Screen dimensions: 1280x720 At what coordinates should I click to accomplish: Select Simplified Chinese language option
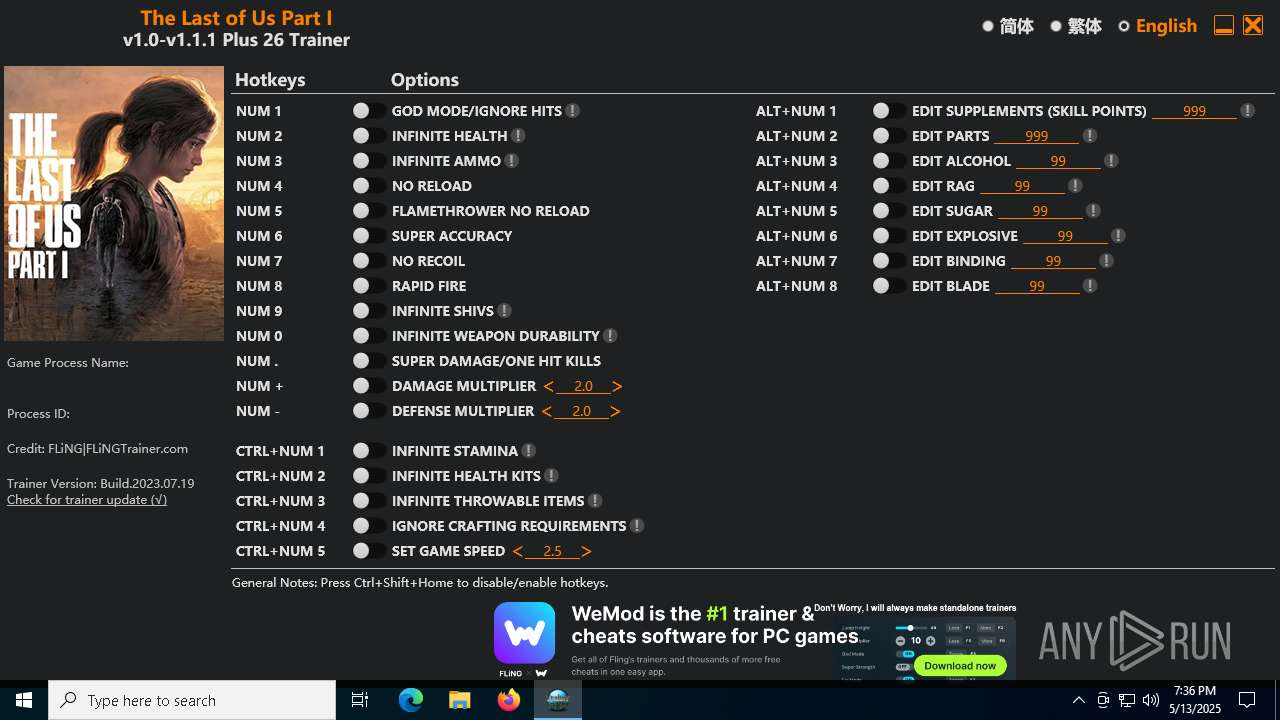(x=1008, y=26)
